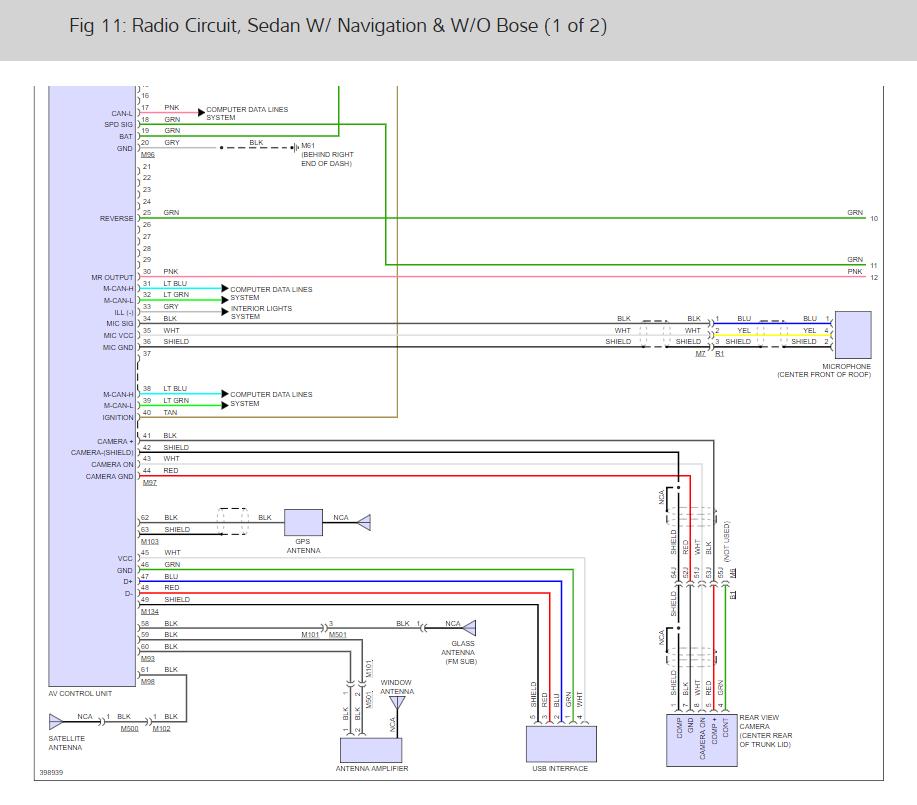The height and width of the screenshot is (805, 917).
Task: Select the window antenna triangle symbol
Action: 397,703
